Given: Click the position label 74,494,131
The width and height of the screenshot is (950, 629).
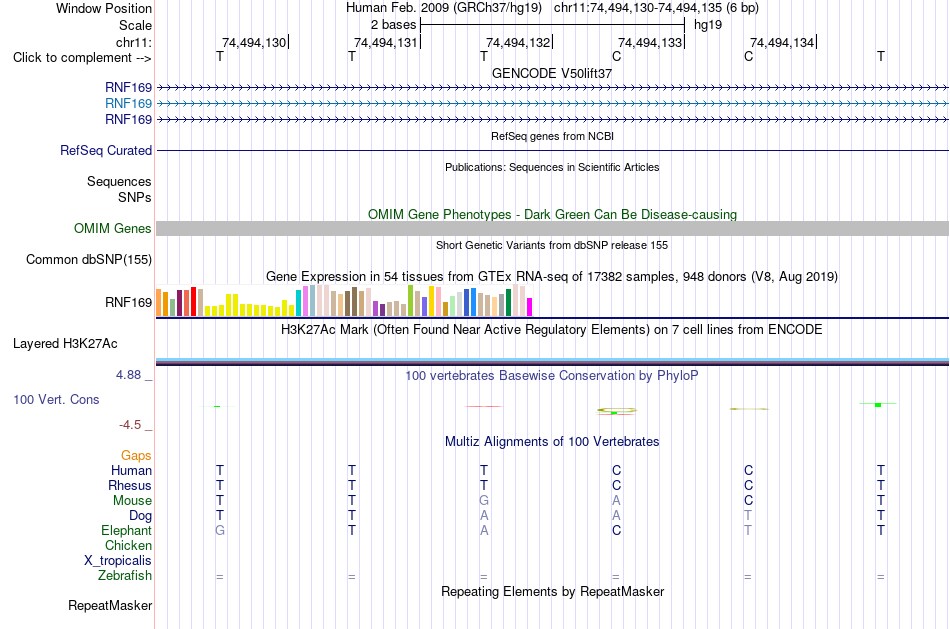Looking at the screenshot, I should click(x=386, y=42).
